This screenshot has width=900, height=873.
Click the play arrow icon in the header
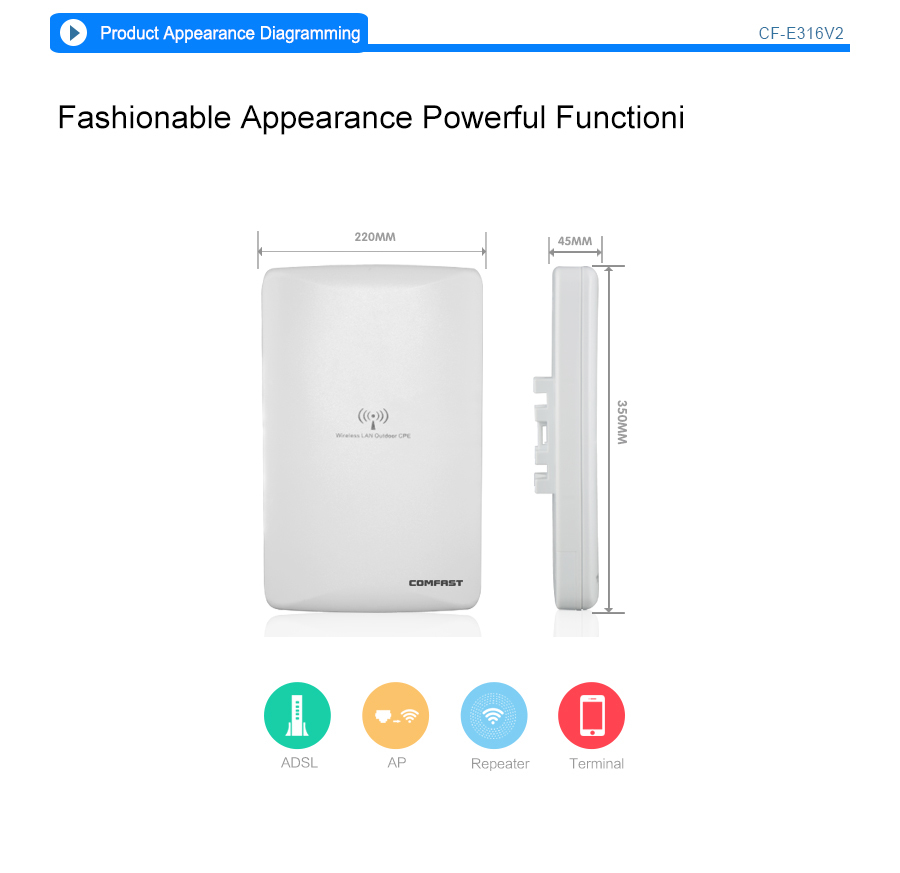coord(73,33)
